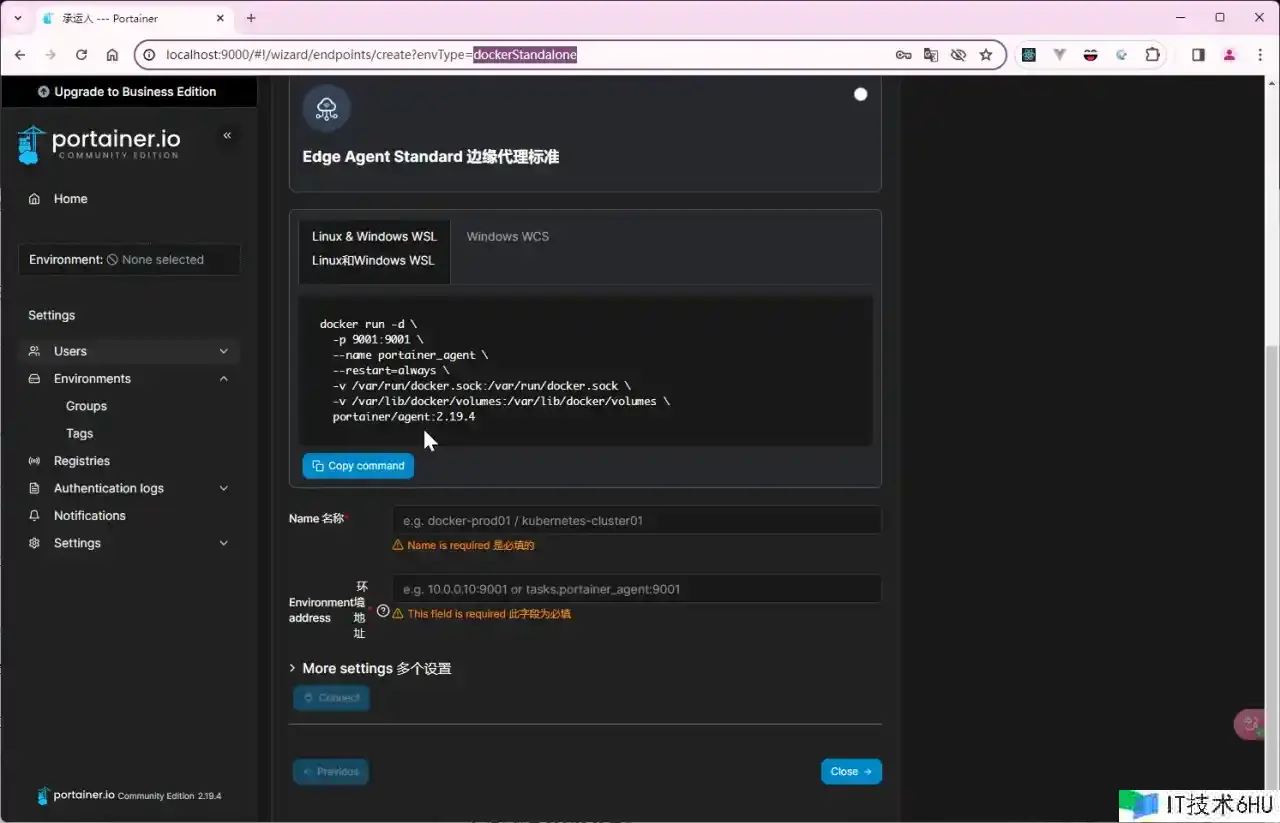Viewport: 1280px width, 823px height.
Task: Open the Chrome profile avatar
Action: (1229, 55)
